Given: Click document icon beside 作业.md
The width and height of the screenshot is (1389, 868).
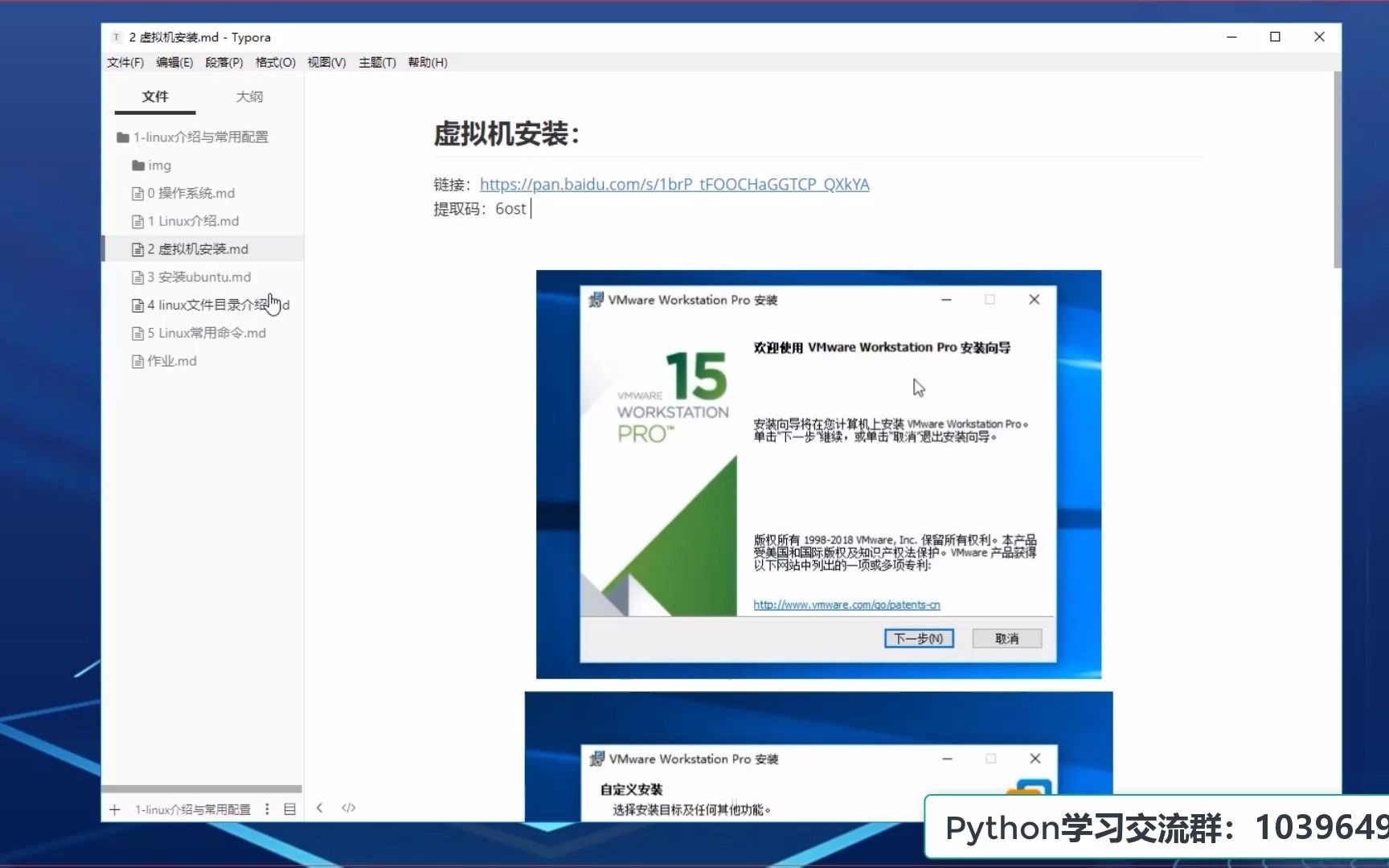Looking at the screenshot, I should 137,362.
